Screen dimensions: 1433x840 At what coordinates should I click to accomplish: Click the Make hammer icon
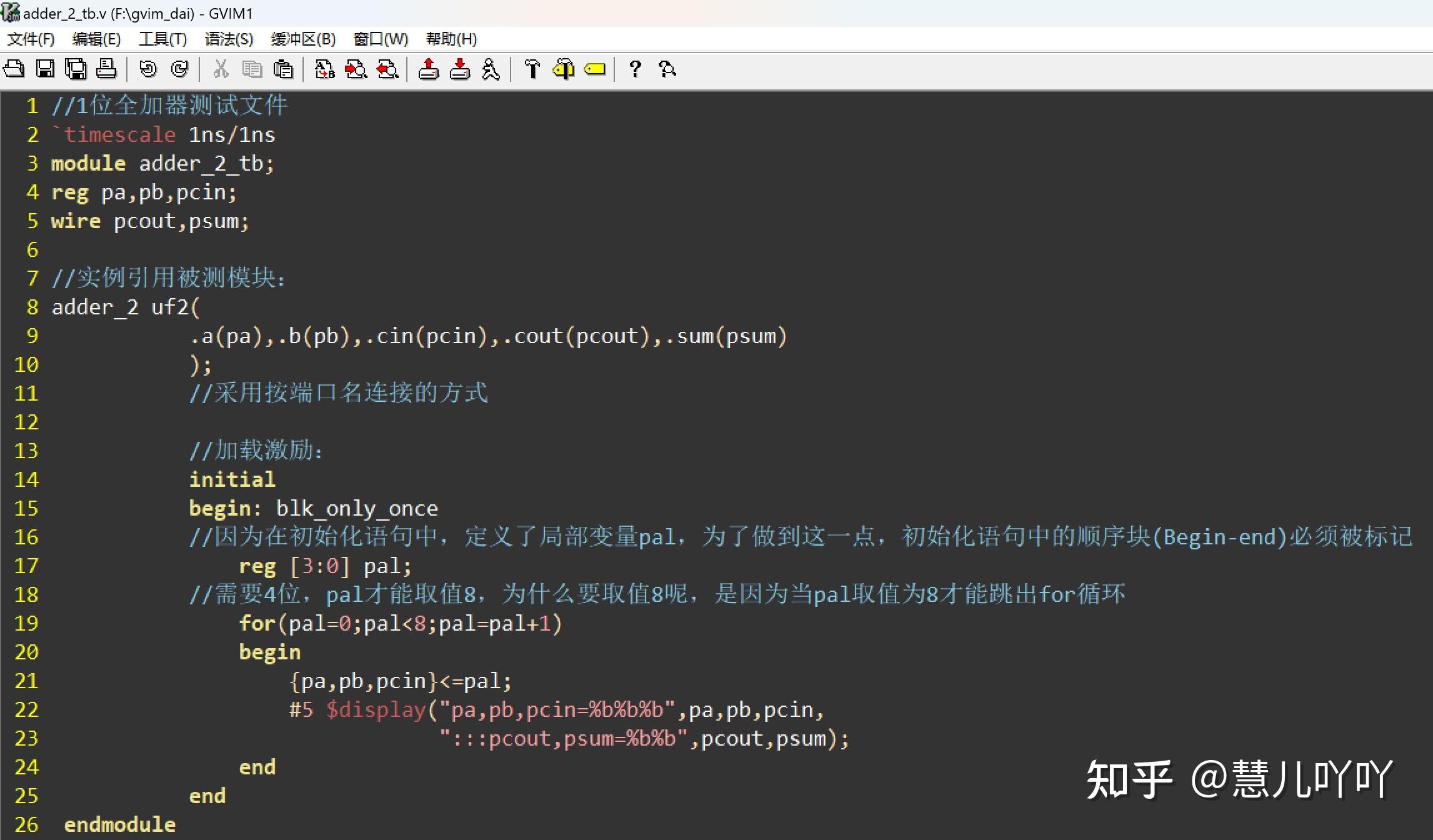pos(532,69)
